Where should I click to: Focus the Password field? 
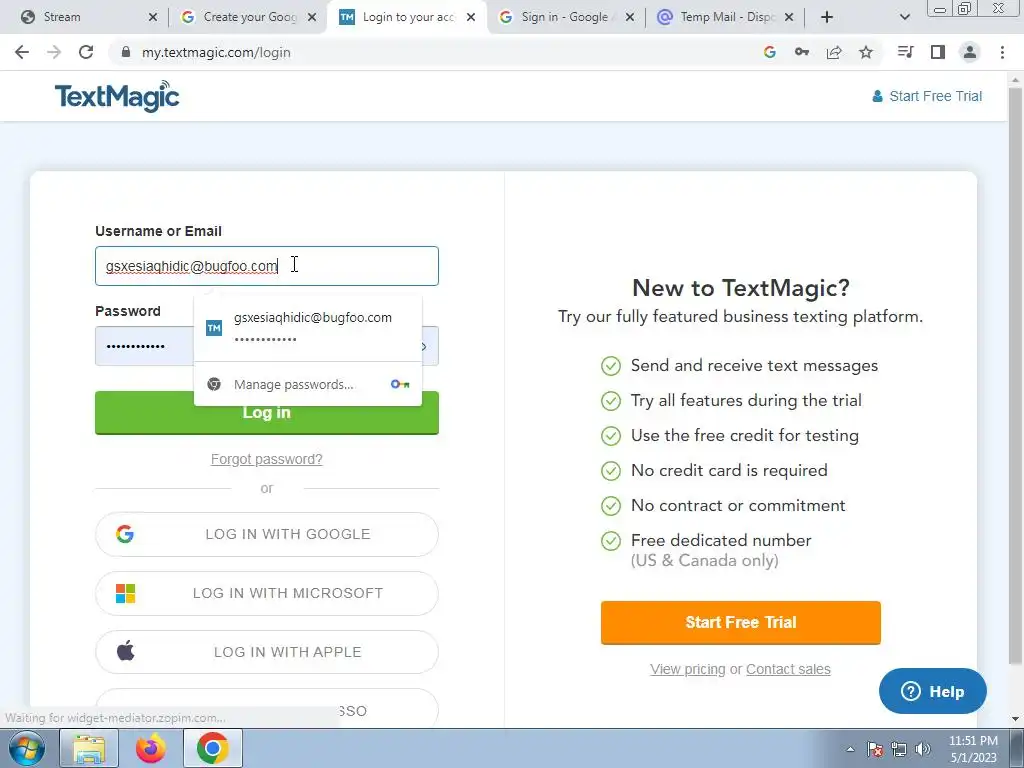[x=144, y=346]
